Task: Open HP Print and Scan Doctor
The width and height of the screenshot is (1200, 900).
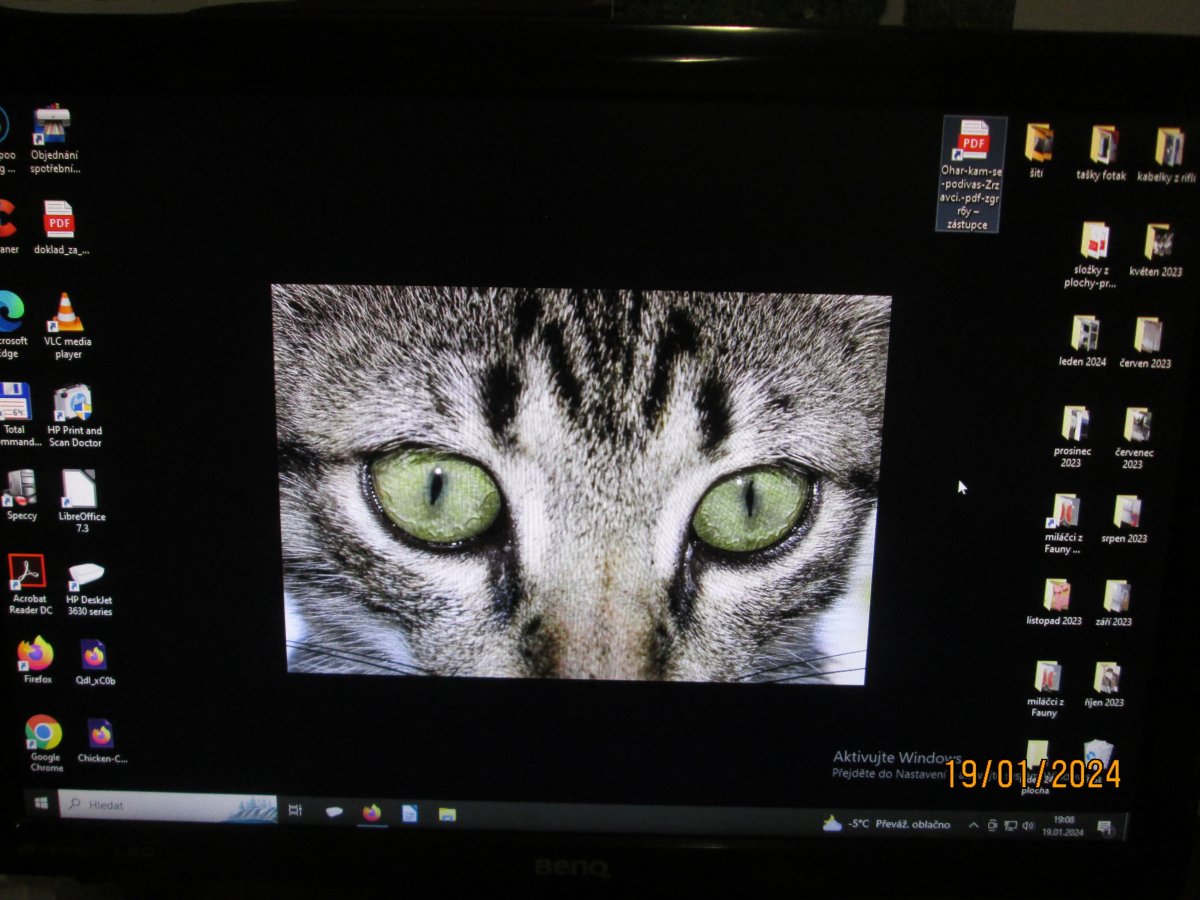Action: click(73, 404)
